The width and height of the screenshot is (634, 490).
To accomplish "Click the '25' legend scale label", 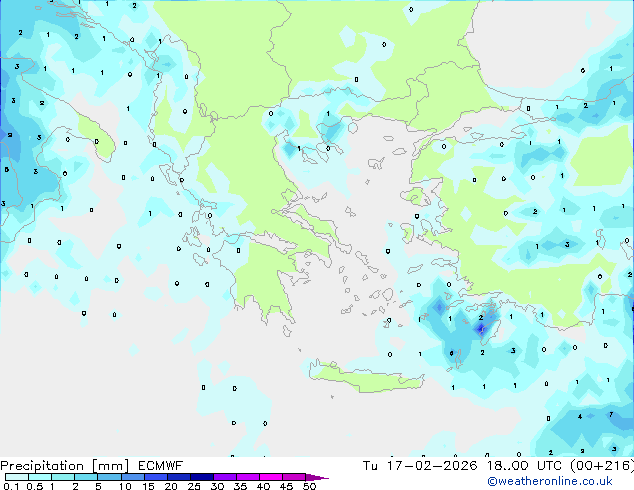I will 194,486.
